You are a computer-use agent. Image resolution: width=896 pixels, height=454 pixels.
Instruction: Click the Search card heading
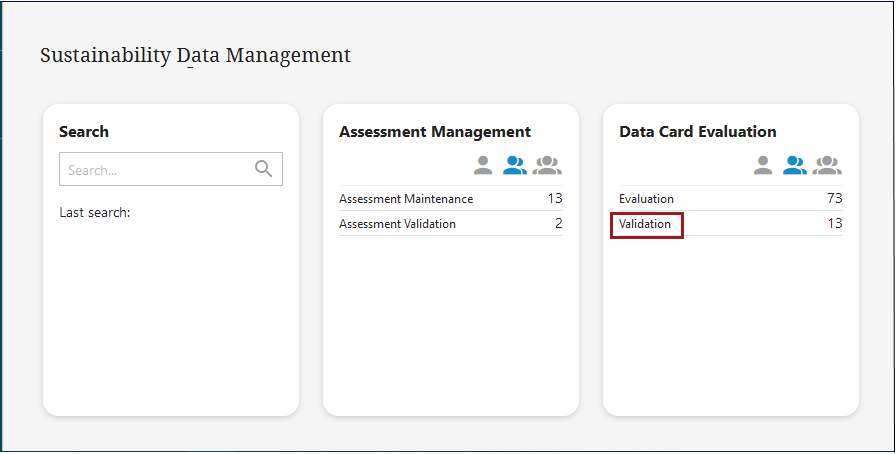click(84, 132)
